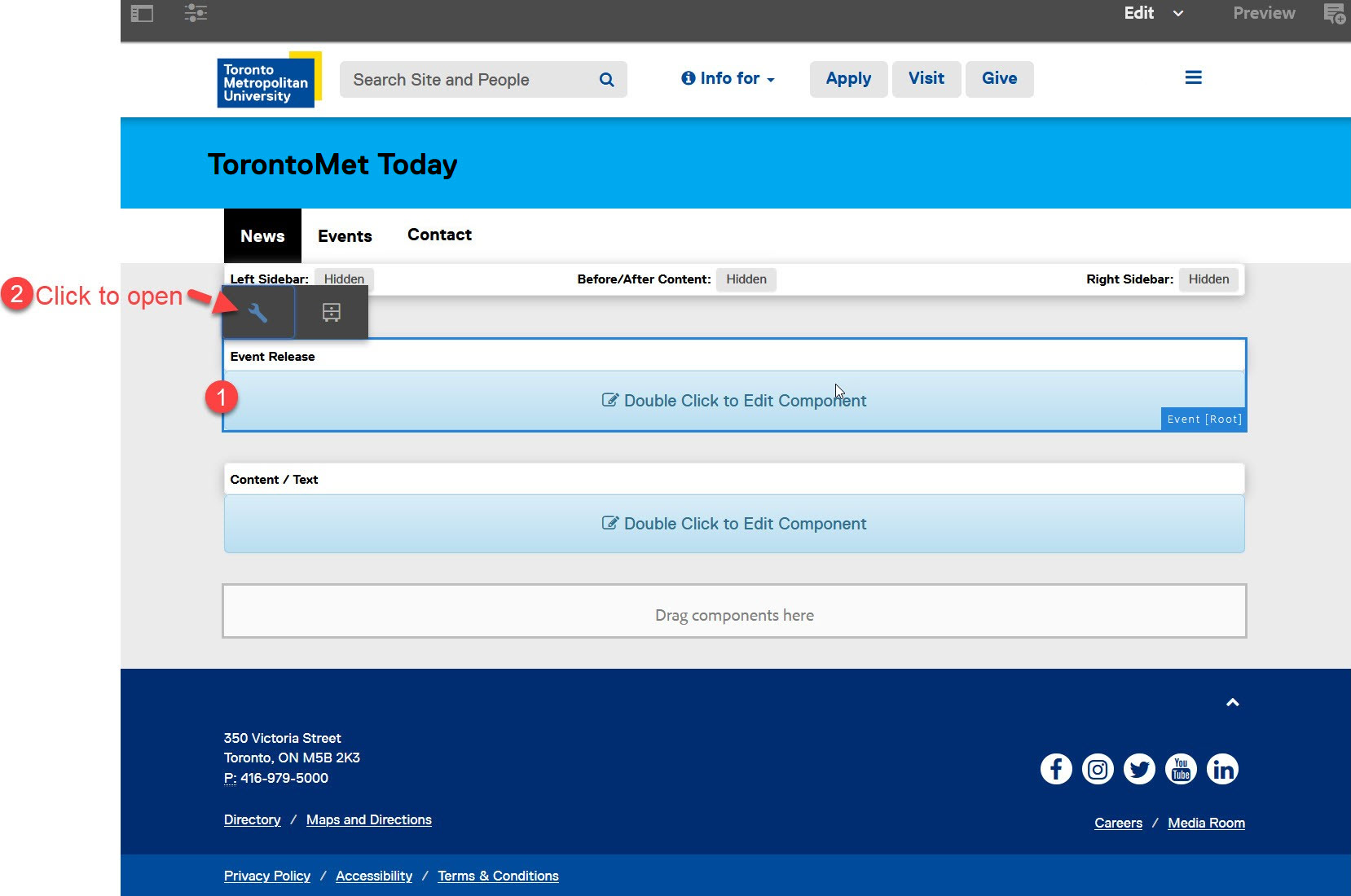Image resolution: width=1351 pixels, height=896 pixels.
Task: Open the Media Room link
Action: coord(1206,823)
